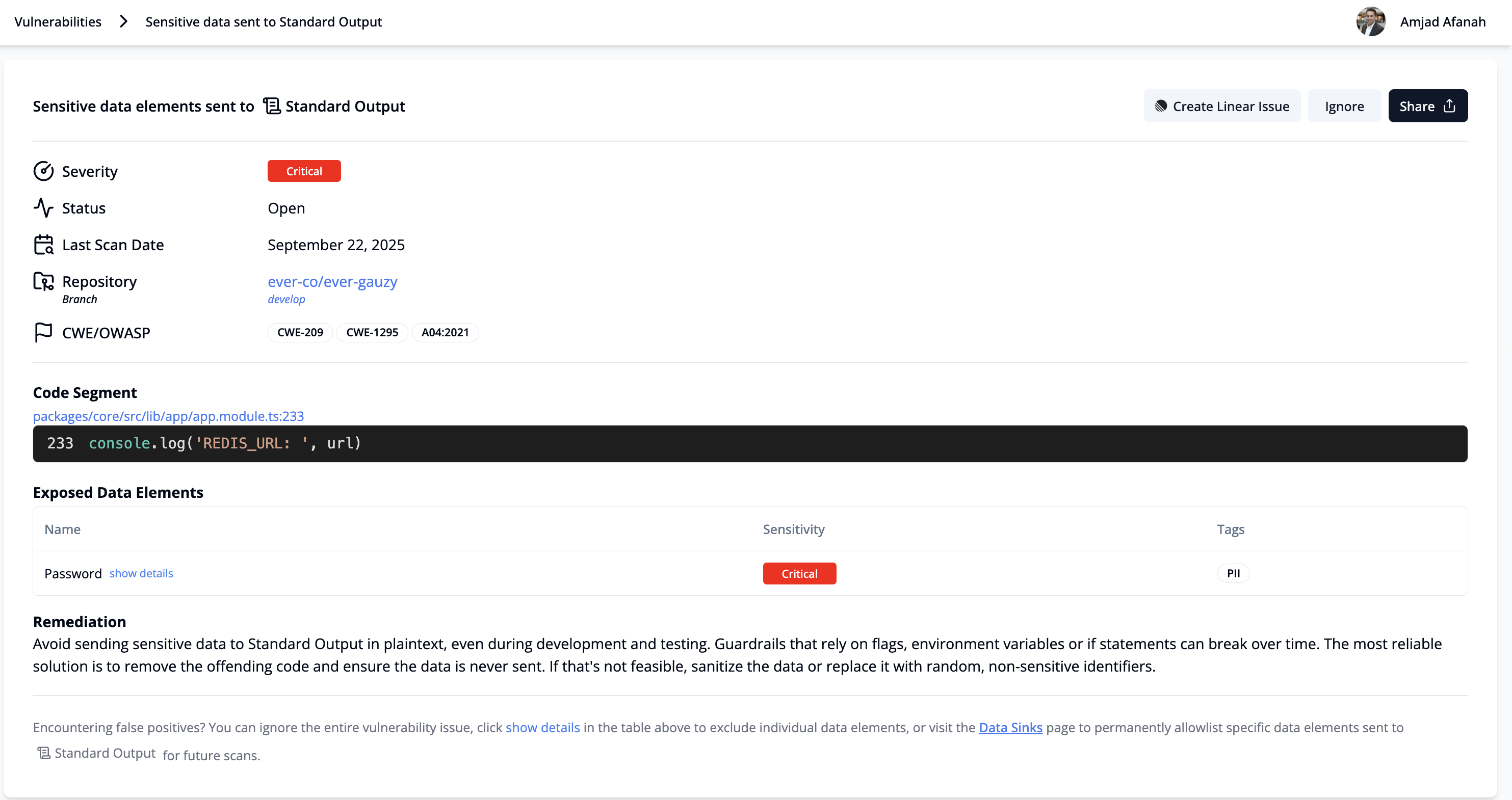Click the share upload arrow icon
Screen dimensions: 1512x800
1449,106
